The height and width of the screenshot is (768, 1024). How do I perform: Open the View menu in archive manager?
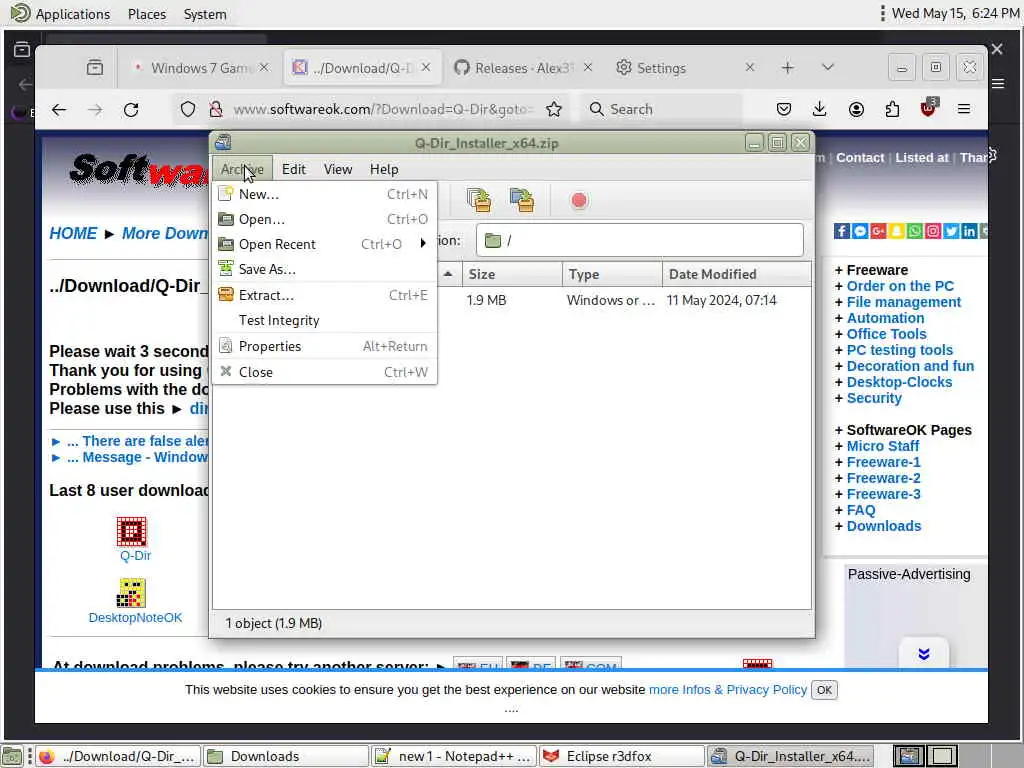tap(338, 169)
